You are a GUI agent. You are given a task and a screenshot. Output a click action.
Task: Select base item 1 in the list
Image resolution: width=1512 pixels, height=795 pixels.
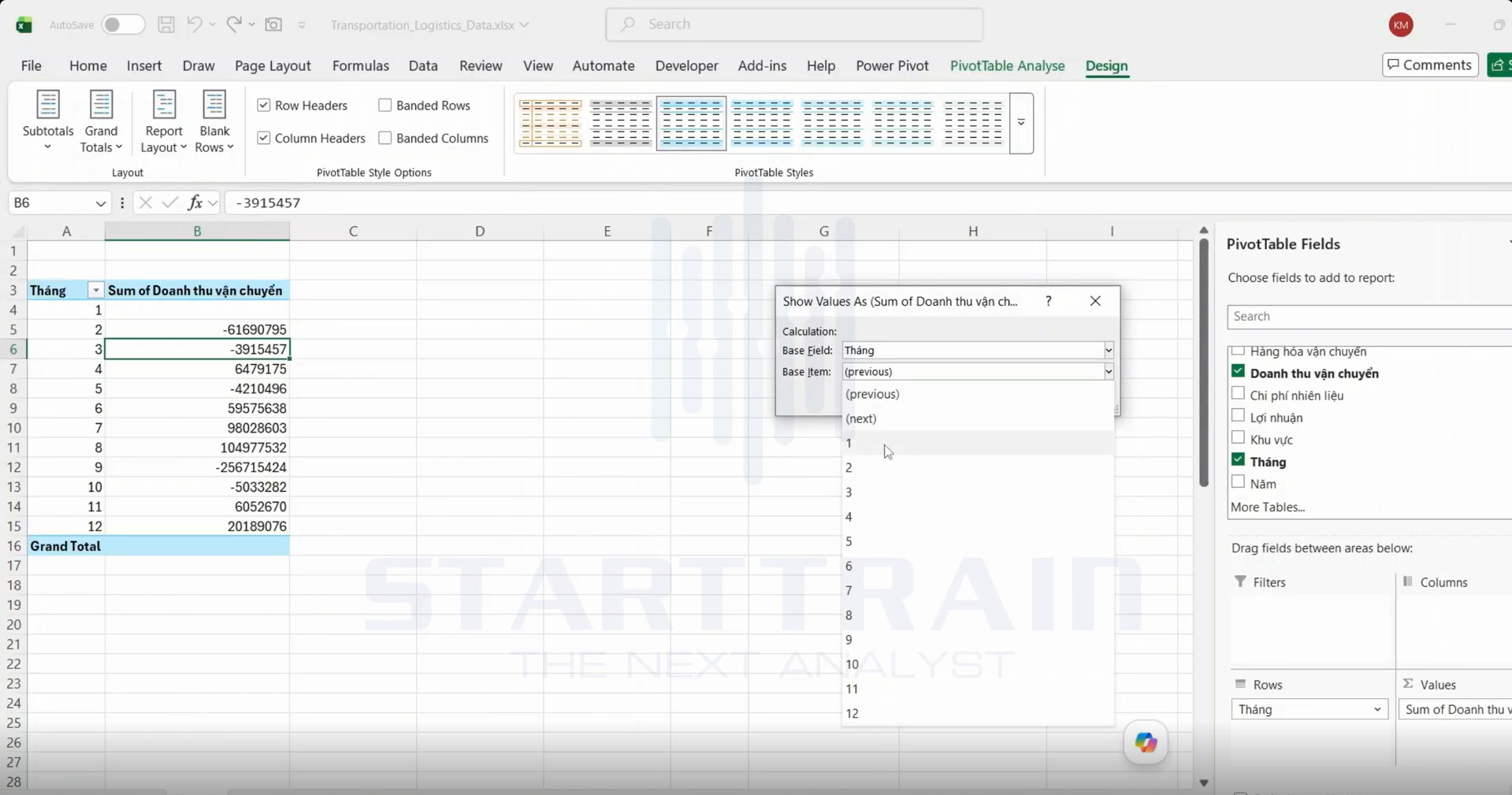pos(978,443)
